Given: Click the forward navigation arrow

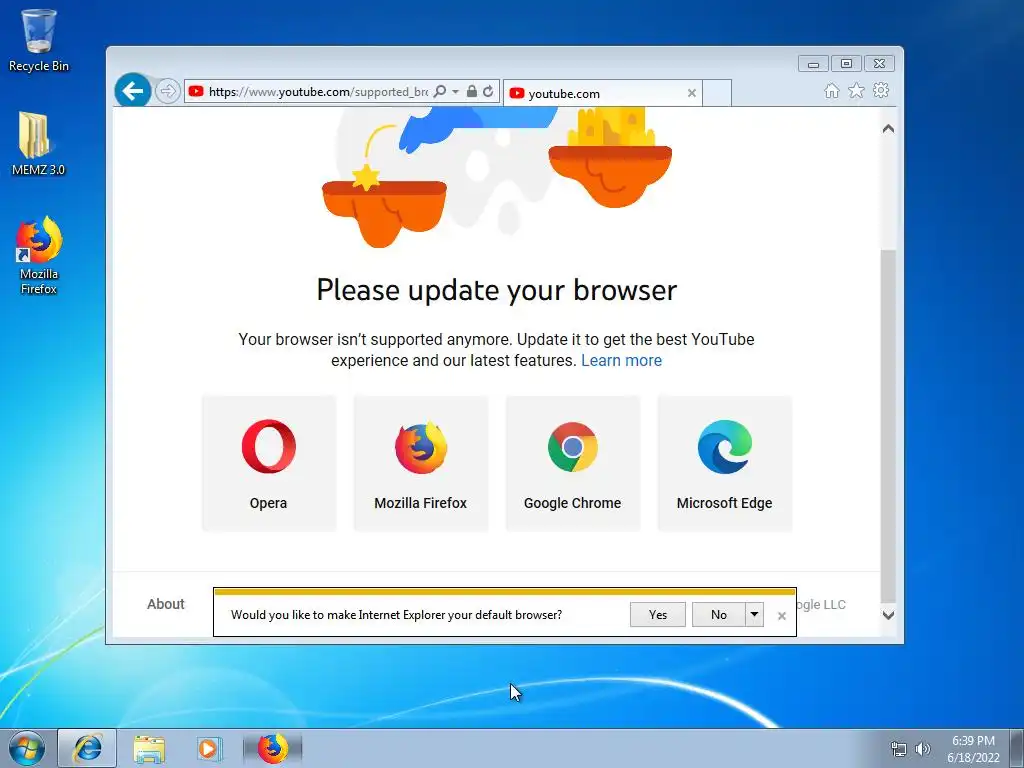Looking at the screenshot, I should coord(168,91).
